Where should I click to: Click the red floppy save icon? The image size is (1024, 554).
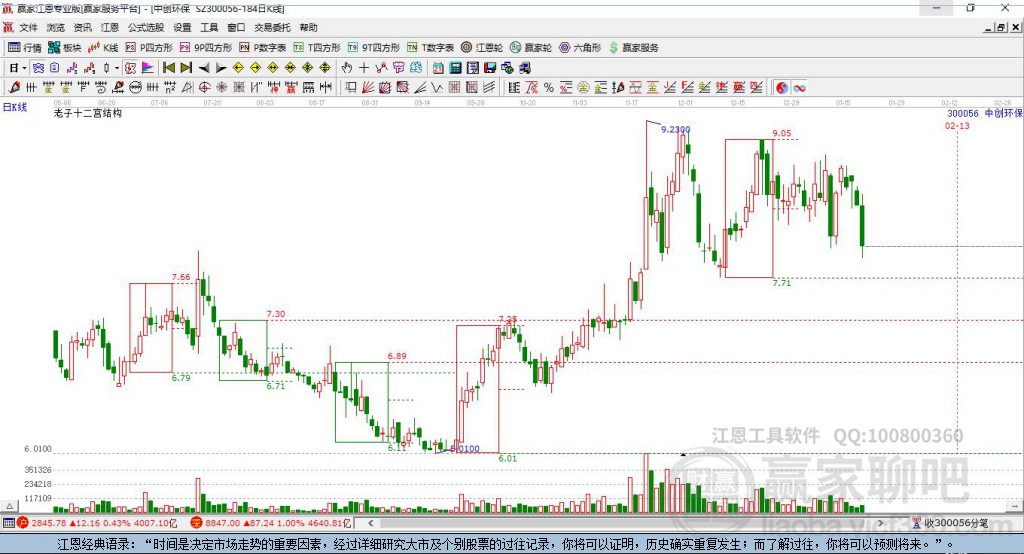coord(490,68)
